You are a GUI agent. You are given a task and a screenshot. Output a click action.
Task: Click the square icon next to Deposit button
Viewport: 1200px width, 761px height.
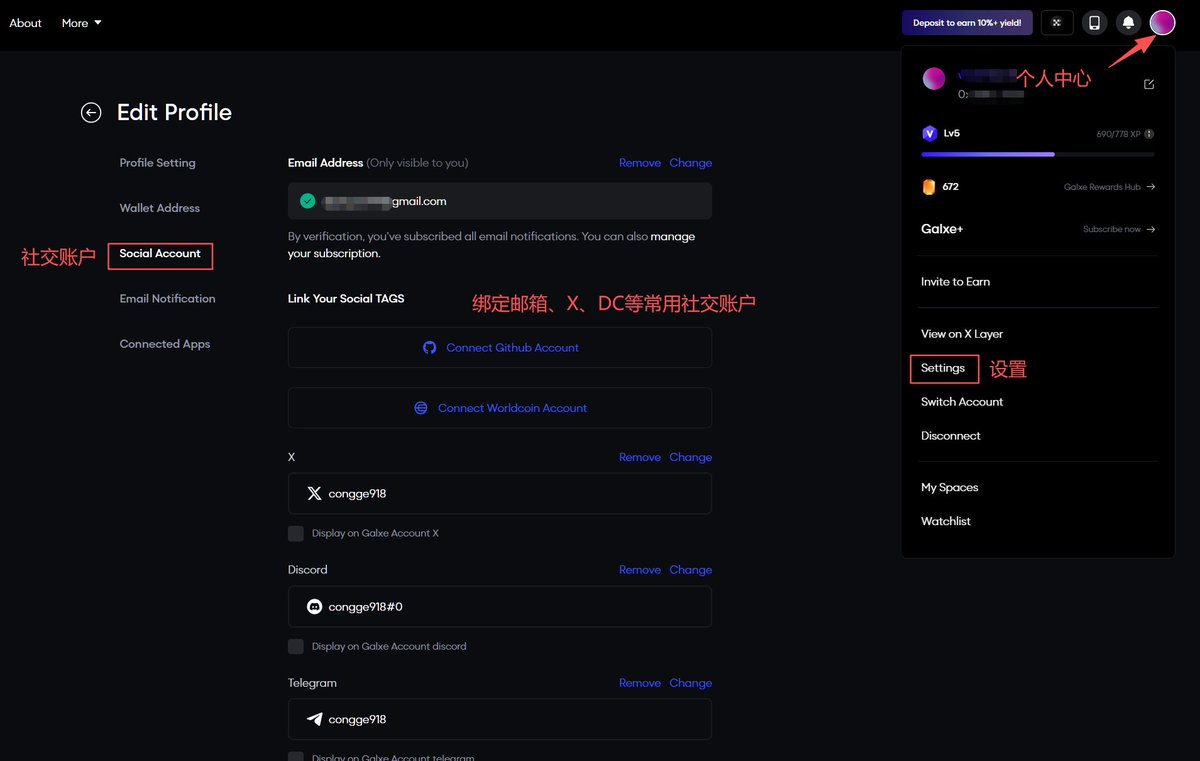pyautogui.click(x=1057, y=22)
